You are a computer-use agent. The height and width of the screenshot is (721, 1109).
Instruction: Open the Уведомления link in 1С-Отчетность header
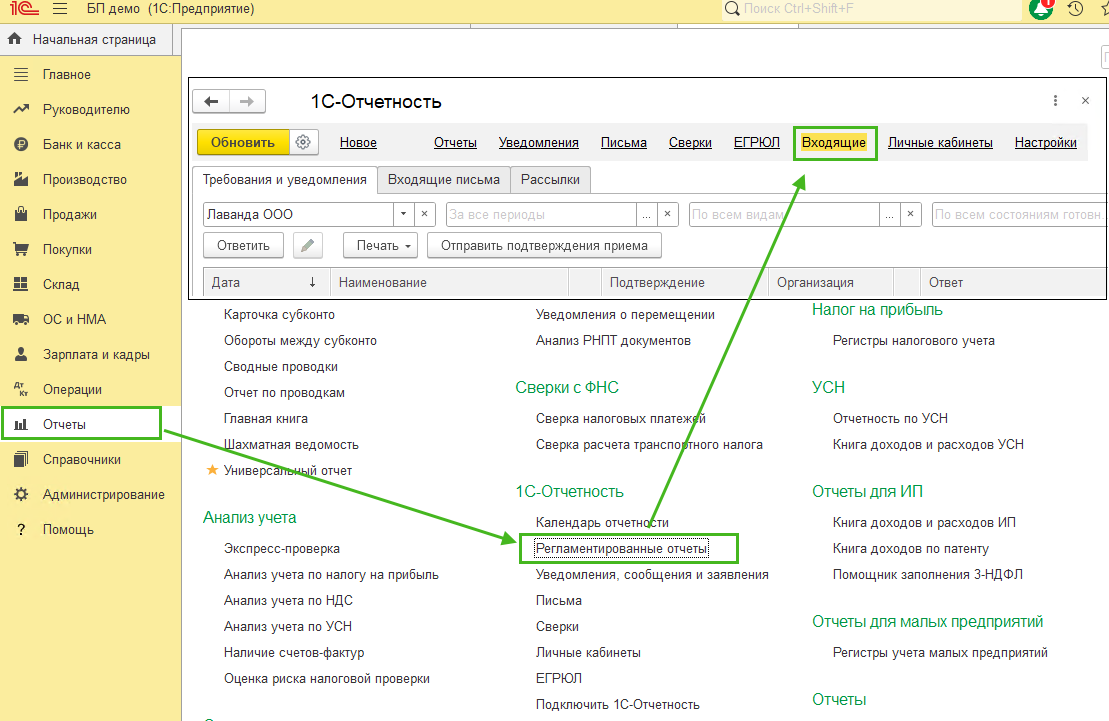(538, 142)
